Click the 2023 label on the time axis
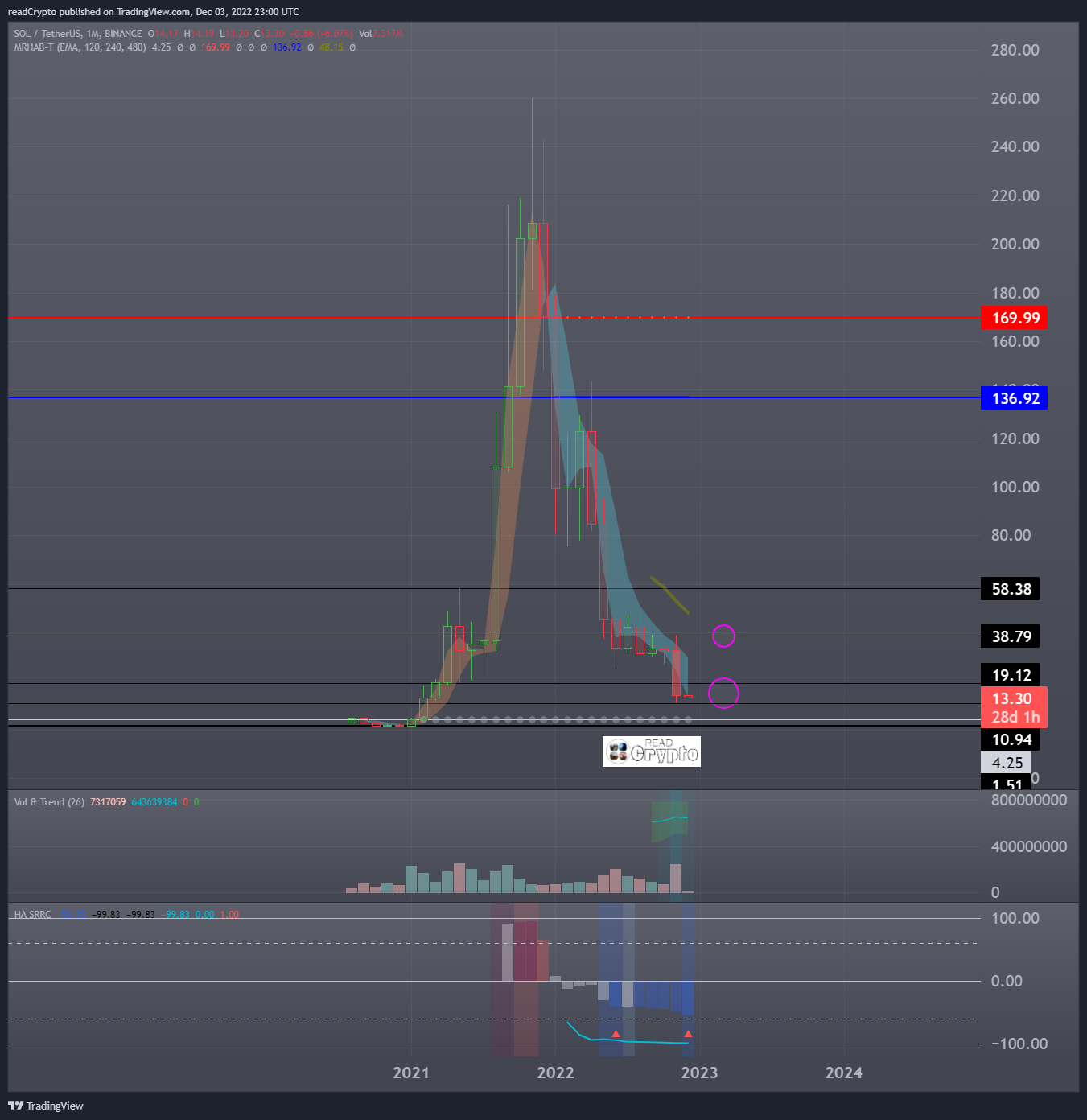The width and height of the screenshot is (1087, 1120). pos(699,1073)
